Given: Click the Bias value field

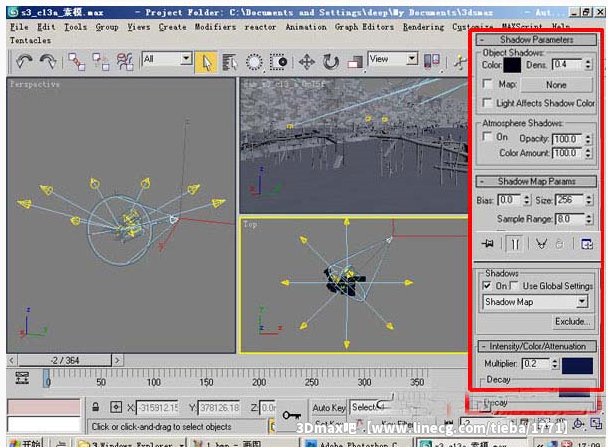Looking at the screenshot, I should click(509, 200).
